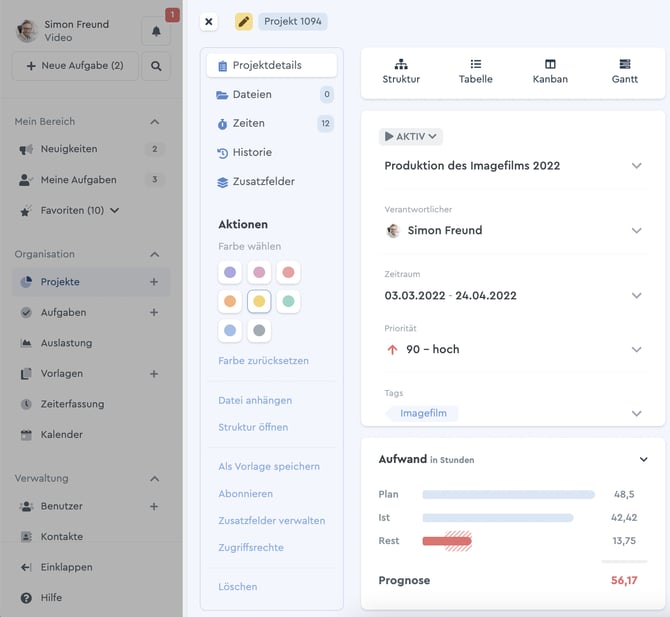Switch to the Tabelle view
The width and height of the screenshot is (670, 617).
pos(476,72)
